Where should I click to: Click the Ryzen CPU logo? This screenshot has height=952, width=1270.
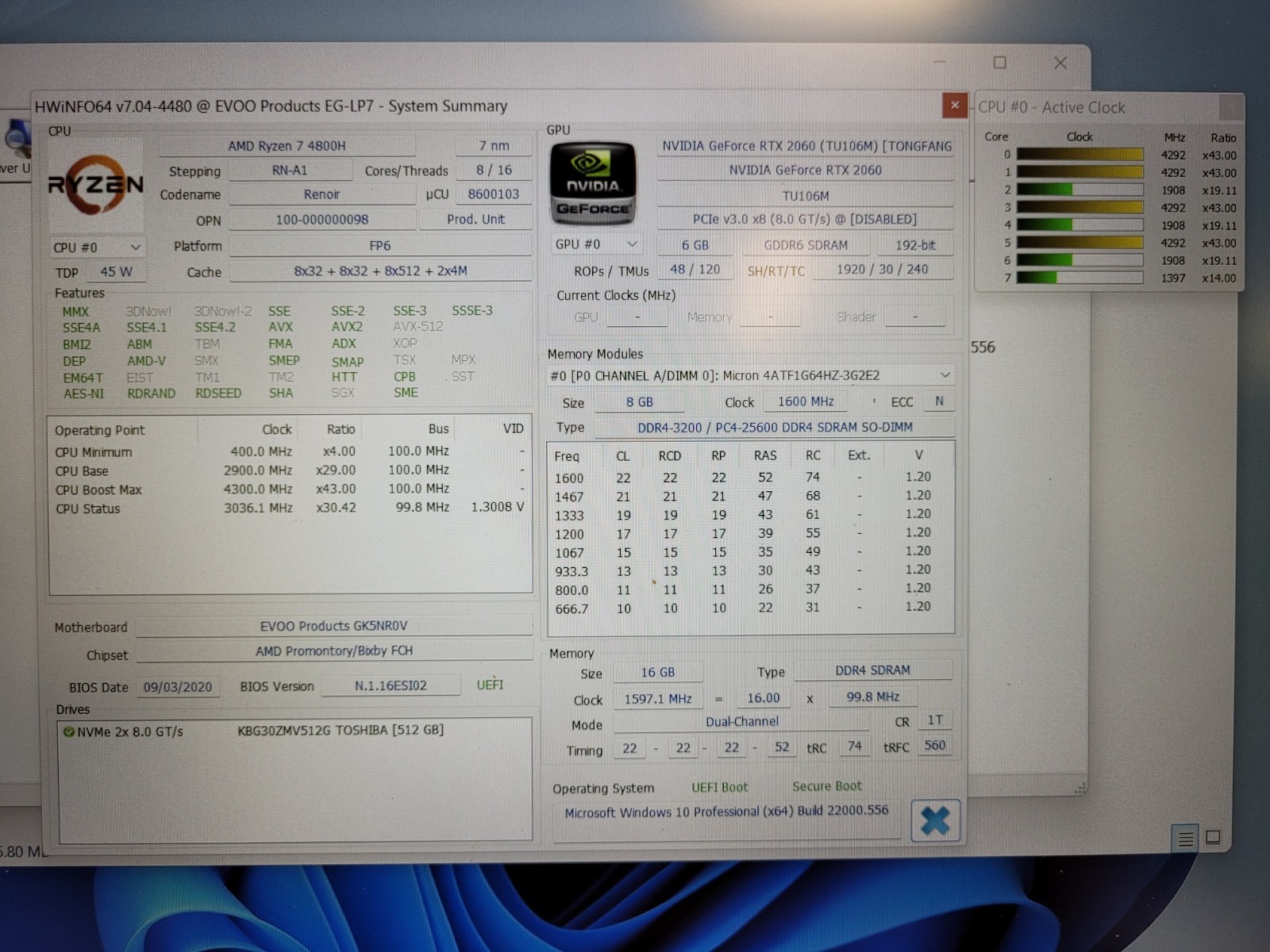point(96,186)
